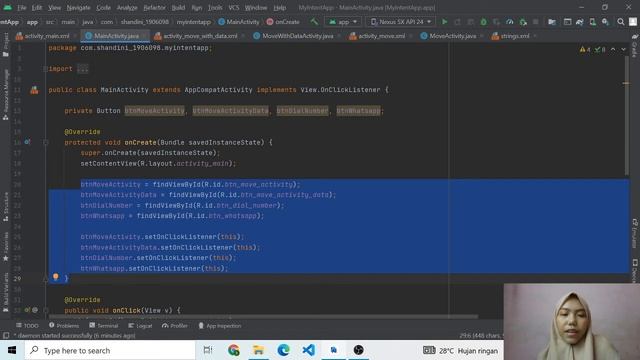Open the File menu
This screenshot has width=640, height=360.
(x=22, y=8)
